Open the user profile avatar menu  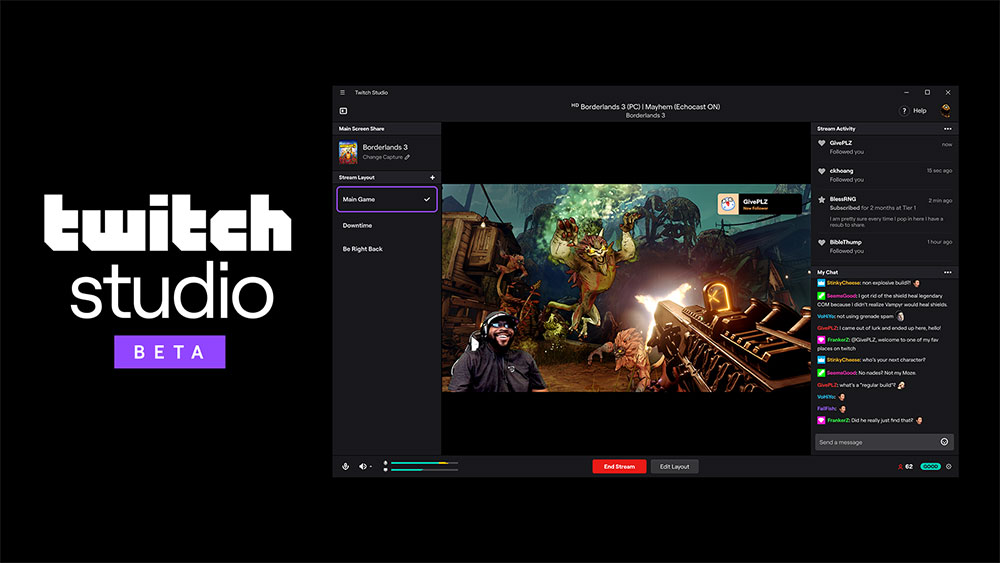click(945, 110)
